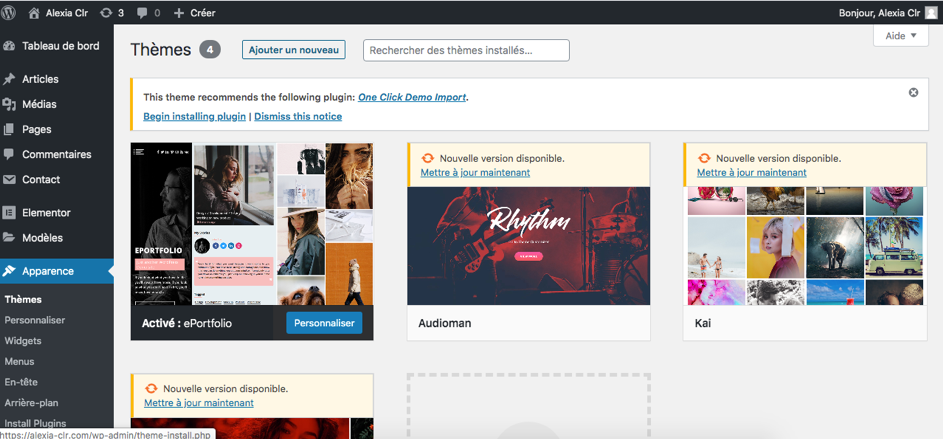
Task: Click the Commentaires bubble icon in sidebar
Action: [x=9, y=155]
